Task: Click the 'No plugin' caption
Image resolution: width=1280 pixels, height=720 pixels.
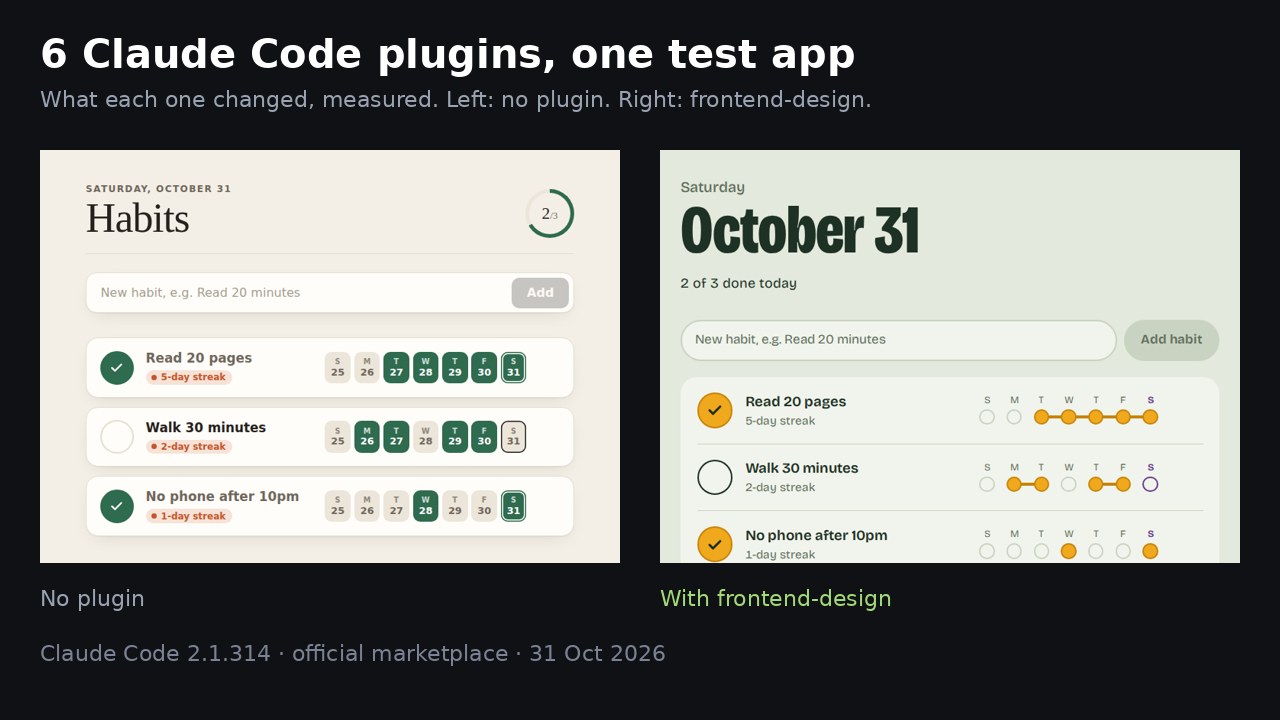Action: (x=92, y=598)
